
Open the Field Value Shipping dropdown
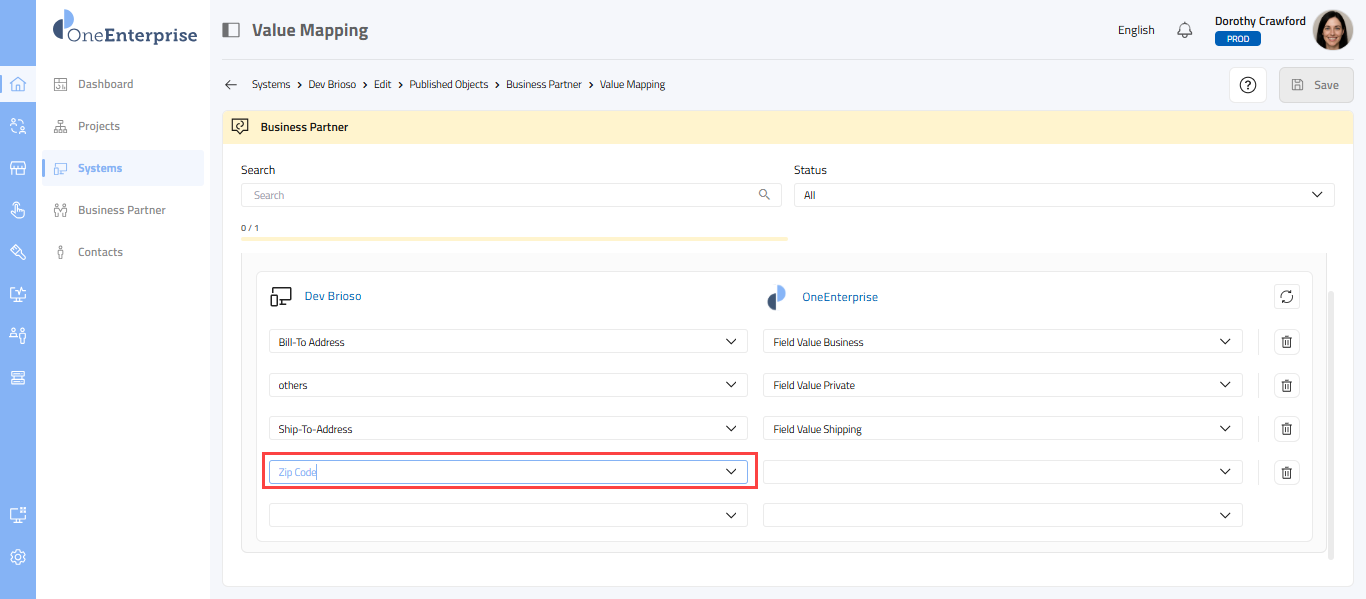coord(1002,429)
